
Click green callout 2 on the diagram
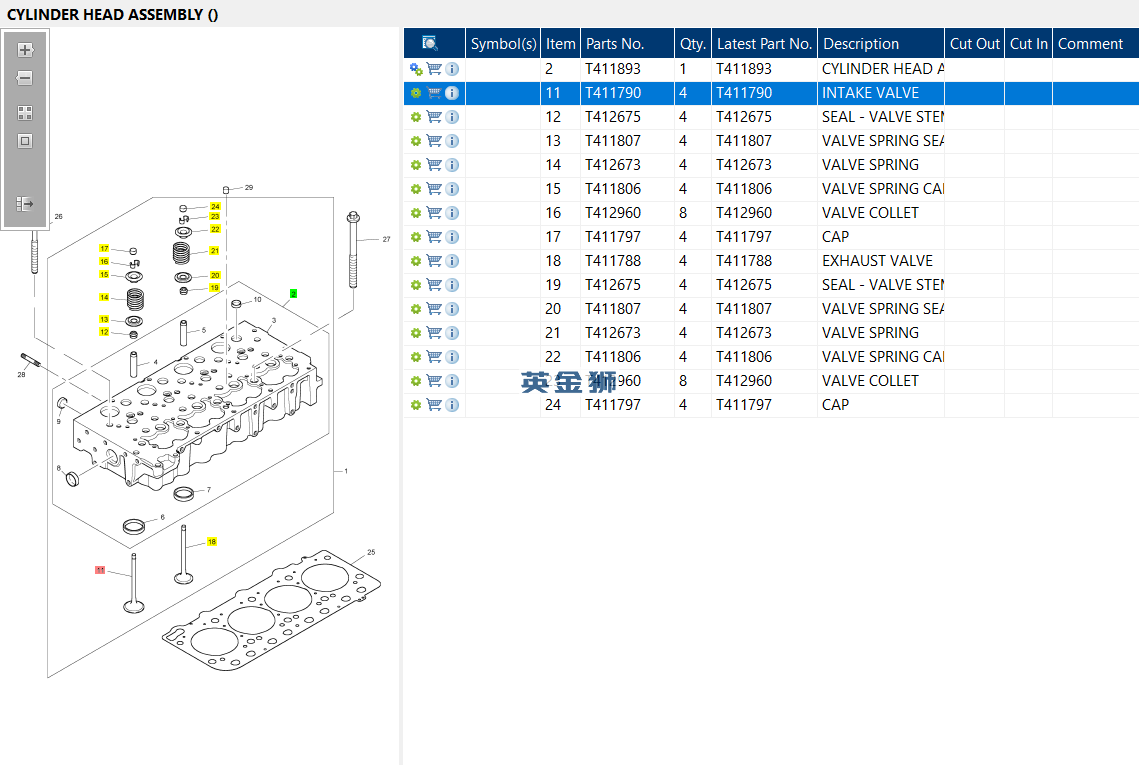(x=293, y=293)
